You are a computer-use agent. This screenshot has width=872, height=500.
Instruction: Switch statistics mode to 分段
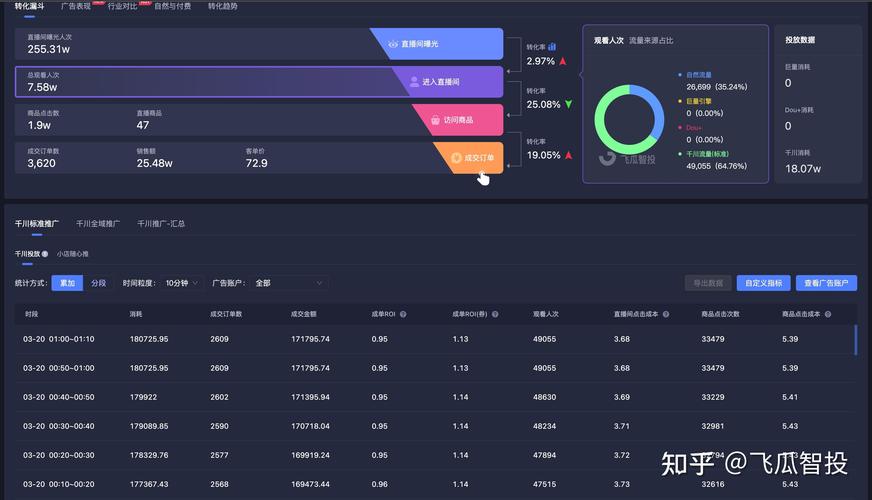click(98, 283)
